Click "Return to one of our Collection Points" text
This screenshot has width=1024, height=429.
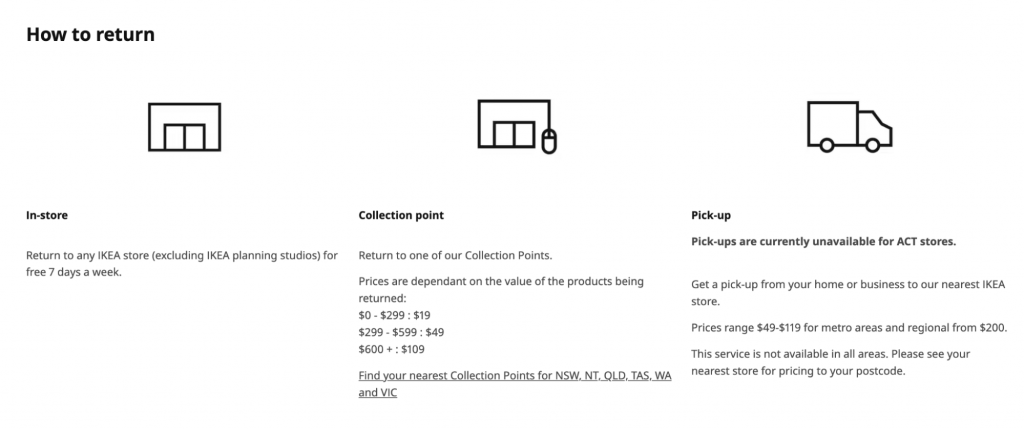point(455,255)
